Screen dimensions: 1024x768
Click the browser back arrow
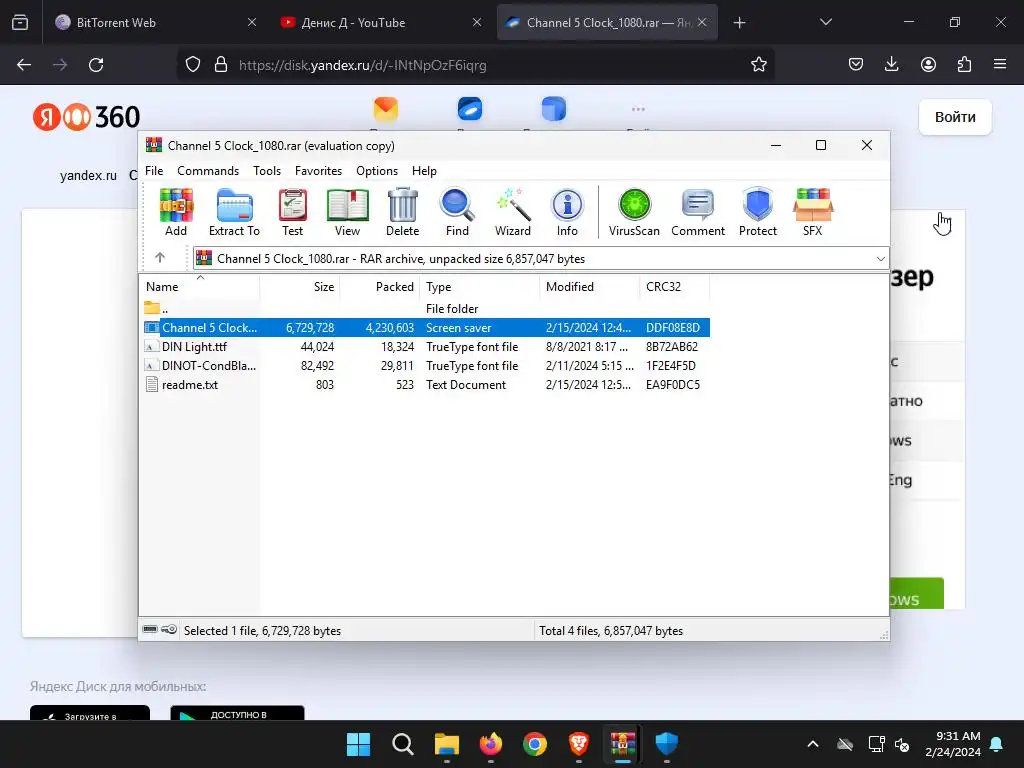(x=24, y=65)
